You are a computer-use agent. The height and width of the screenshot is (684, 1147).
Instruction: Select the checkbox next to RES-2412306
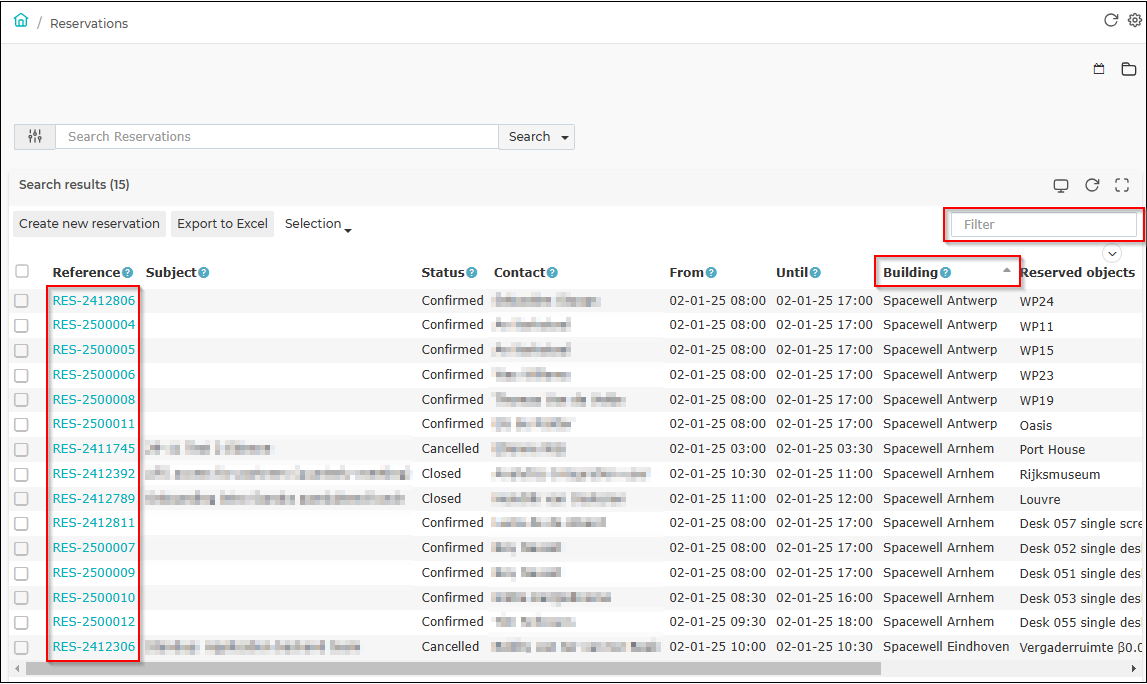point(21,647)
